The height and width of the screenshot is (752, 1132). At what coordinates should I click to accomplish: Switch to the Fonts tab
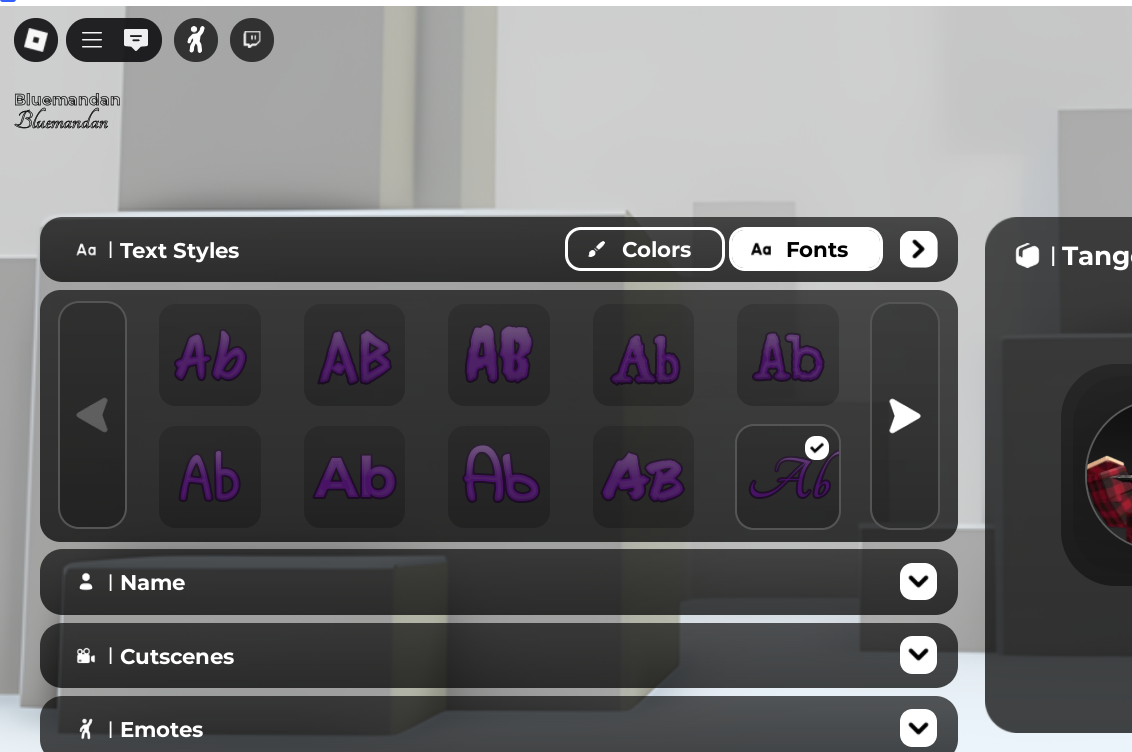805,249
